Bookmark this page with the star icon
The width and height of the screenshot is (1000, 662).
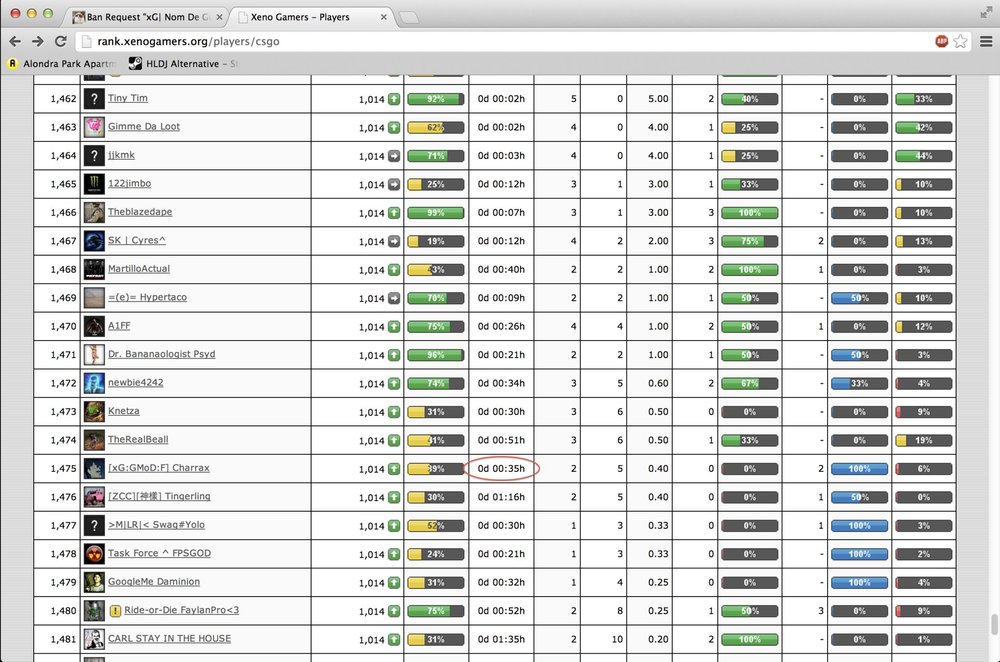click(x=960, y=41)
